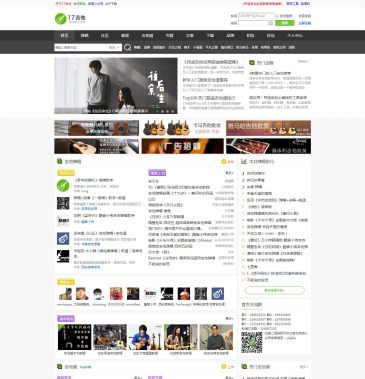365x379 pixels.
Task: Open the 下载 navigation tab
Action: (210, 35)
